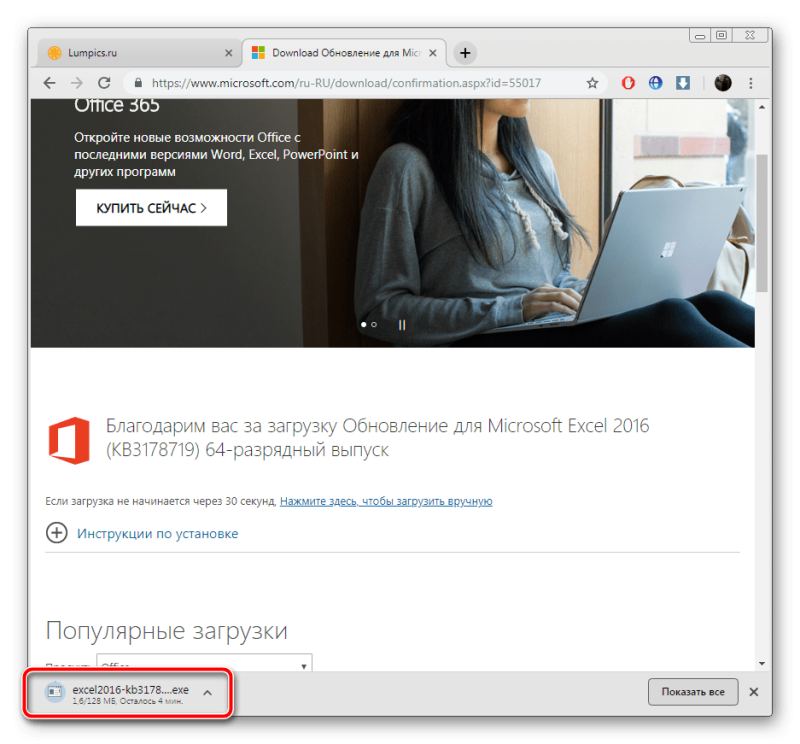Select the first carousel dot
Viewport: 800px width, 744px height.
pos(363,325)
